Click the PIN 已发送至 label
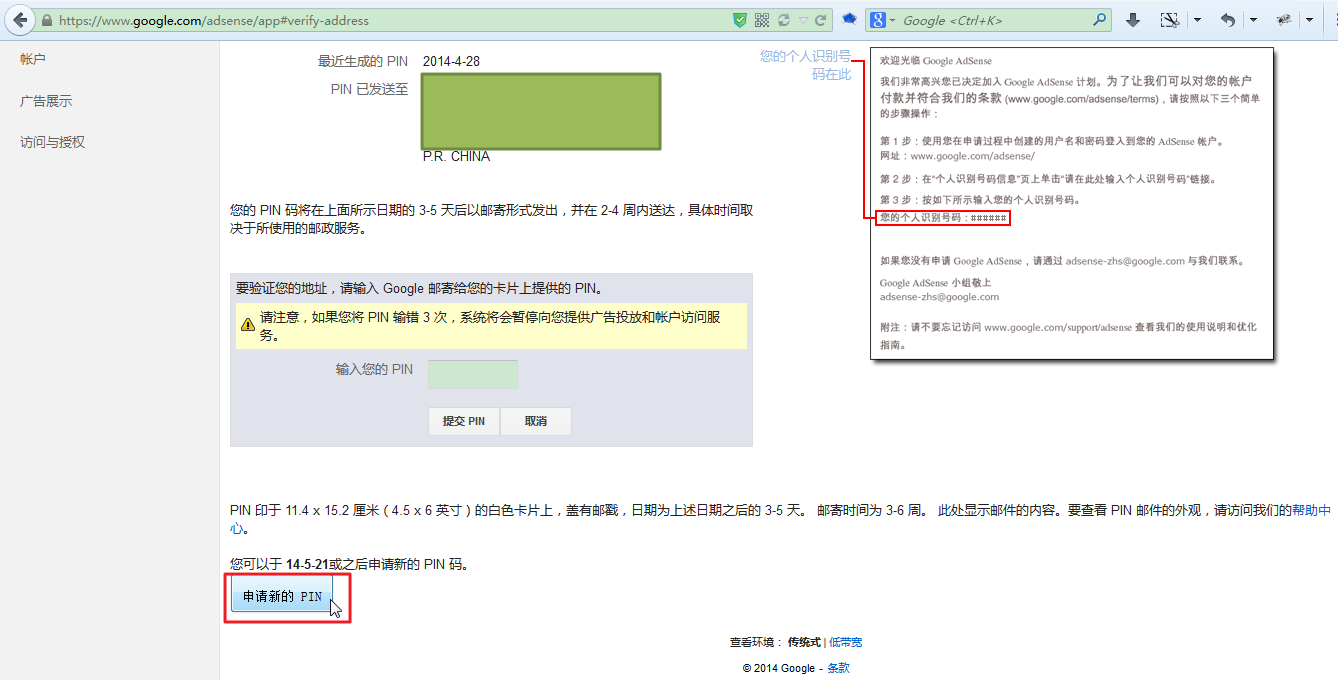This screenshot has height=680, width=1338. click(x=370, y=89)
